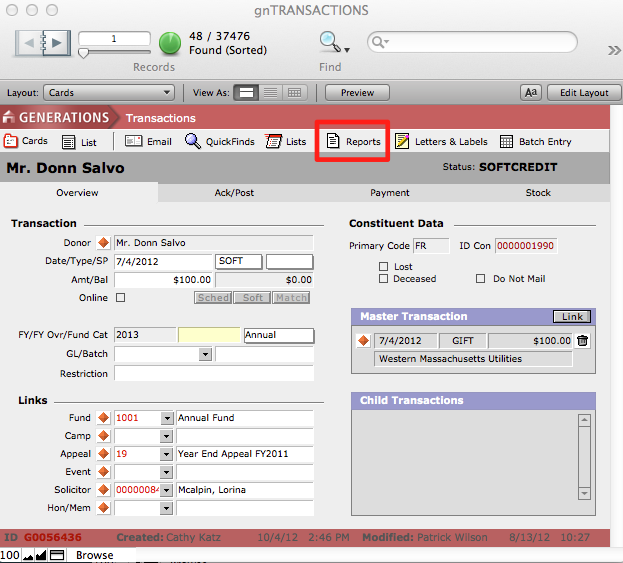623x563 pixels.
Task: Click the Restriction input field
Action: point(214,374)
